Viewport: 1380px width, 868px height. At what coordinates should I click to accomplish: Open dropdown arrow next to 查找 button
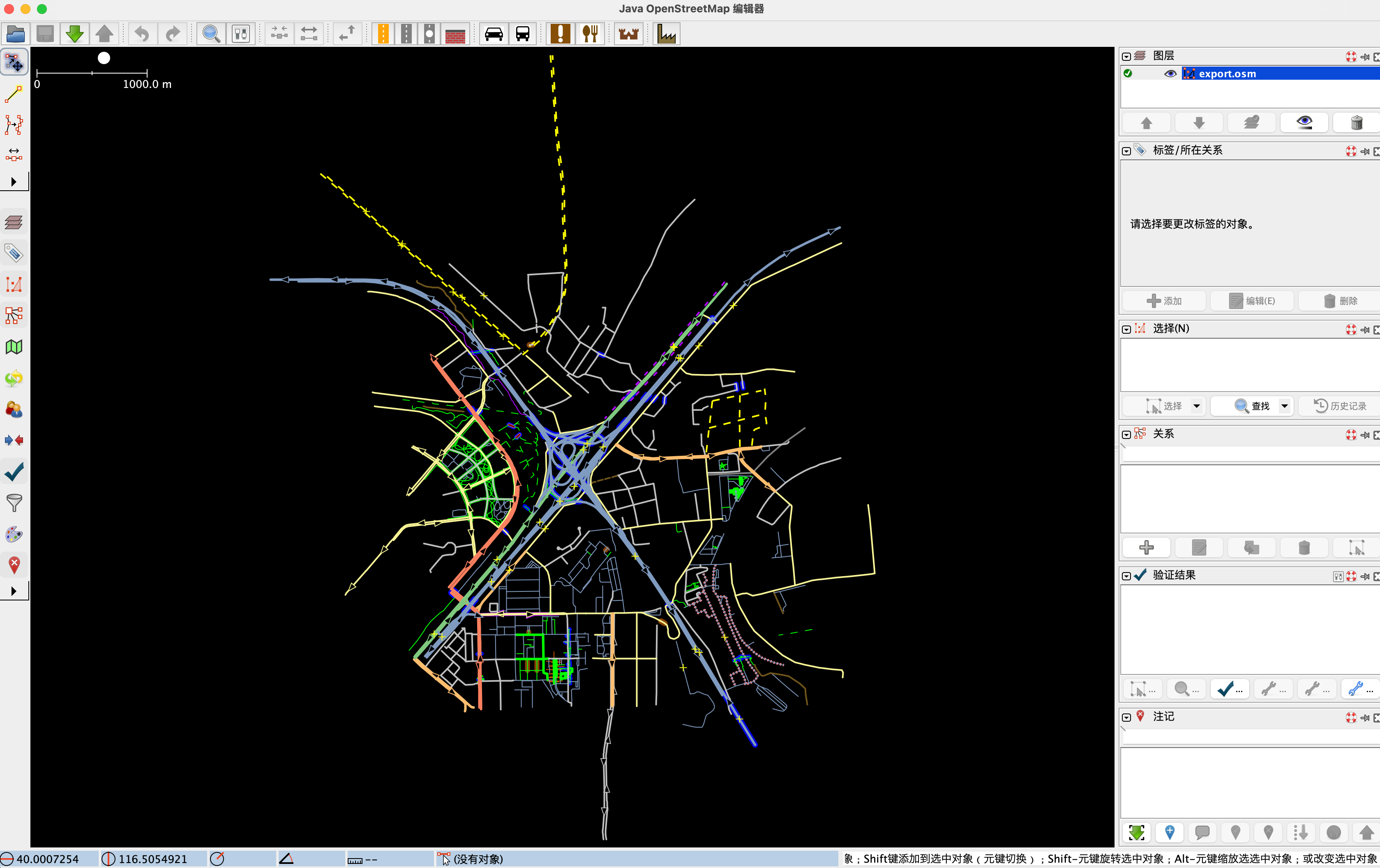pyautogui.click(x=1285, y=406)
